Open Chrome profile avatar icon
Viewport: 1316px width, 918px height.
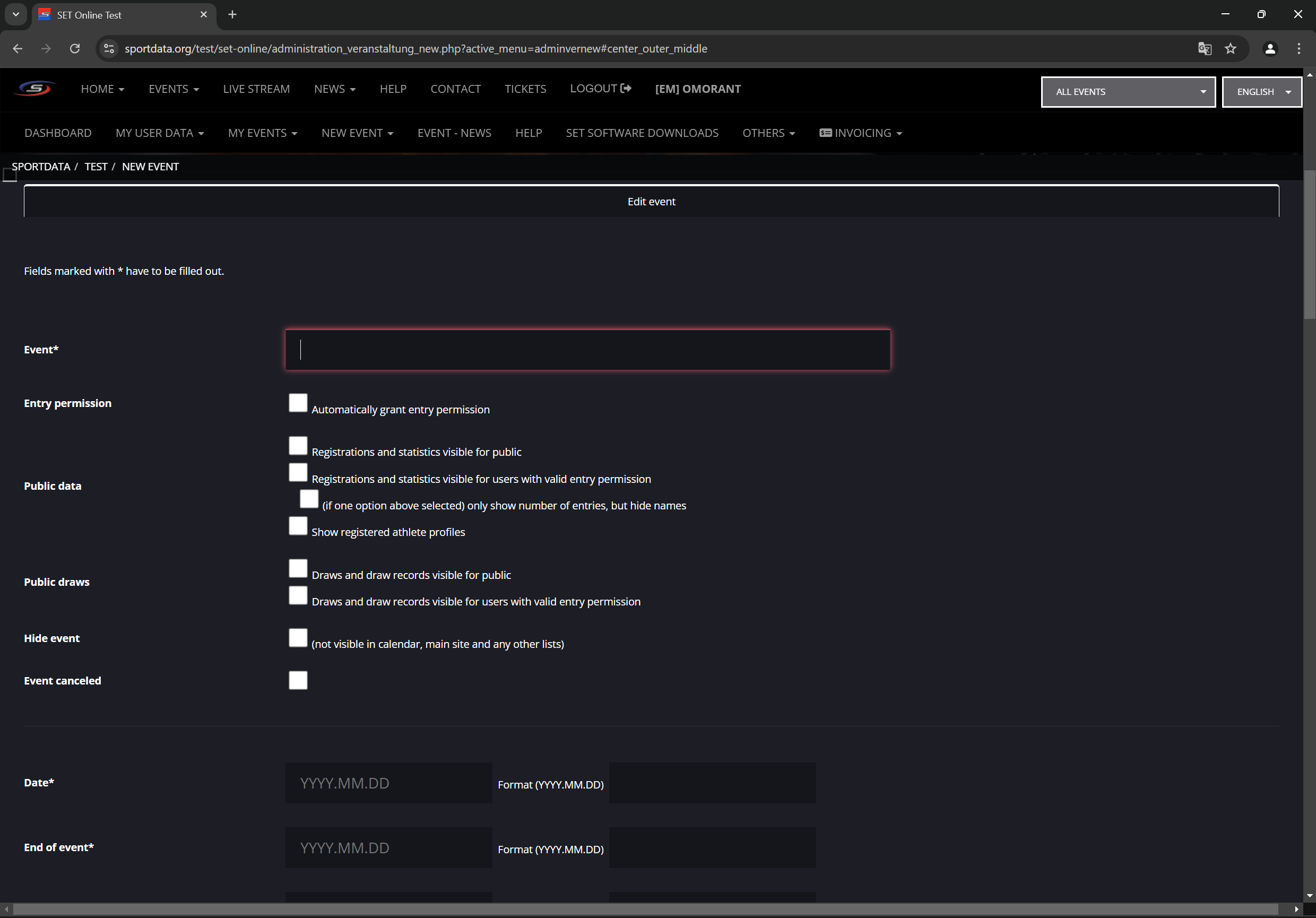coord(1270,49)
